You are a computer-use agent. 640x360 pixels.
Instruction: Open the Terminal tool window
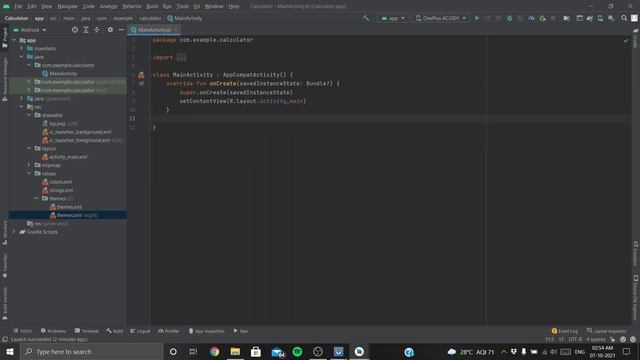pyautogui.click(x=87, y=331)
